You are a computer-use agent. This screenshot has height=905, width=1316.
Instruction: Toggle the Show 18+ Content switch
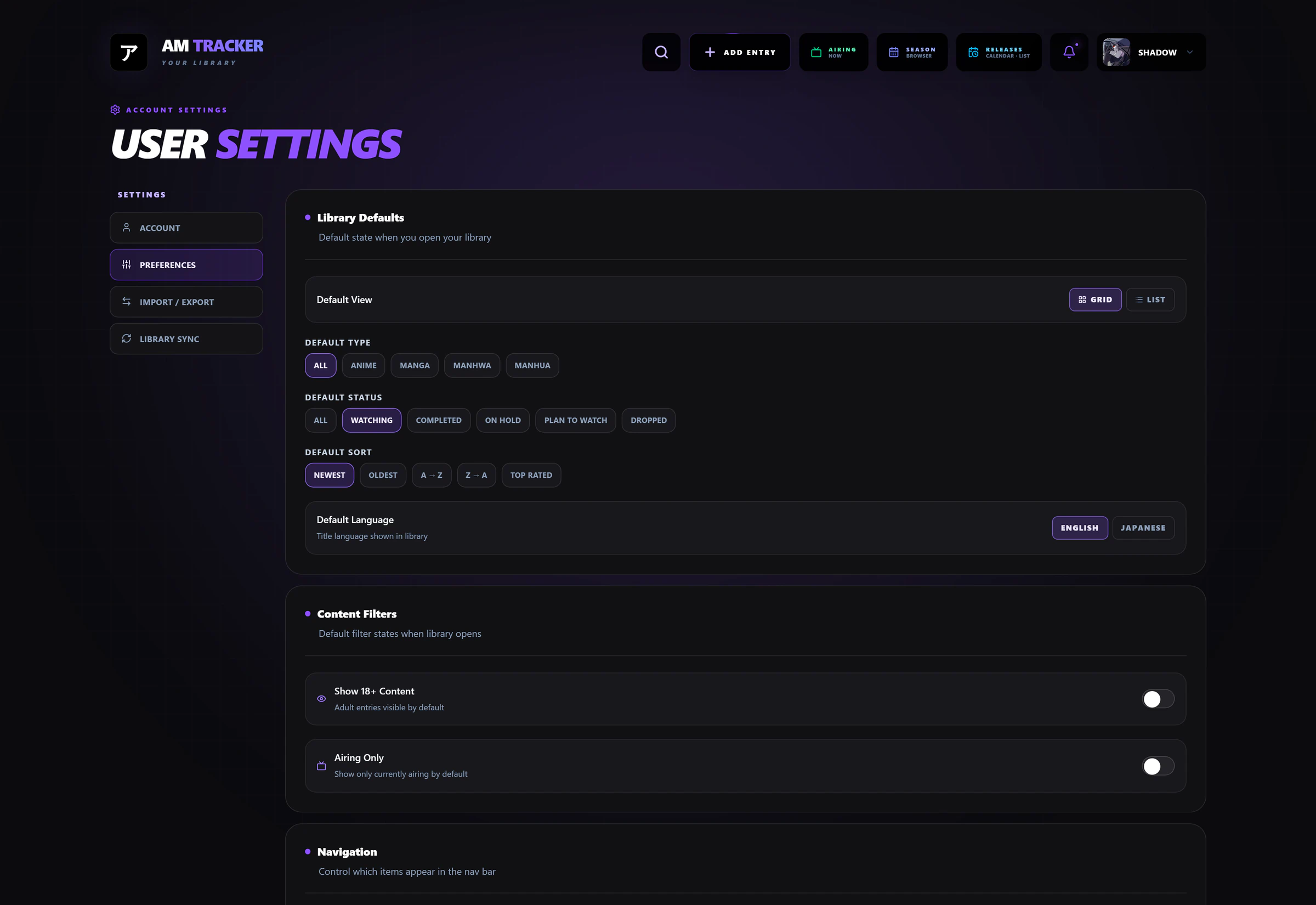[x=1158, y=699]
